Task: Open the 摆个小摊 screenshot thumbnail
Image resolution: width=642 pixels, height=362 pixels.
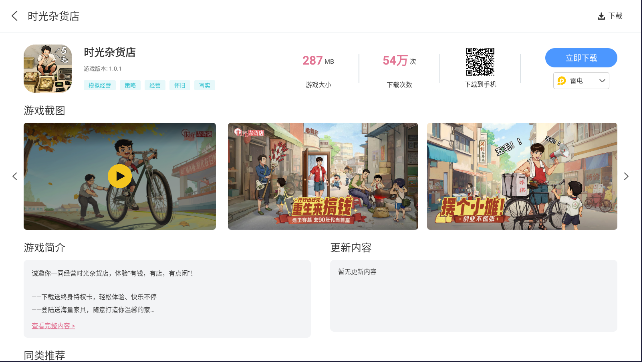Action: click(522, 176)
